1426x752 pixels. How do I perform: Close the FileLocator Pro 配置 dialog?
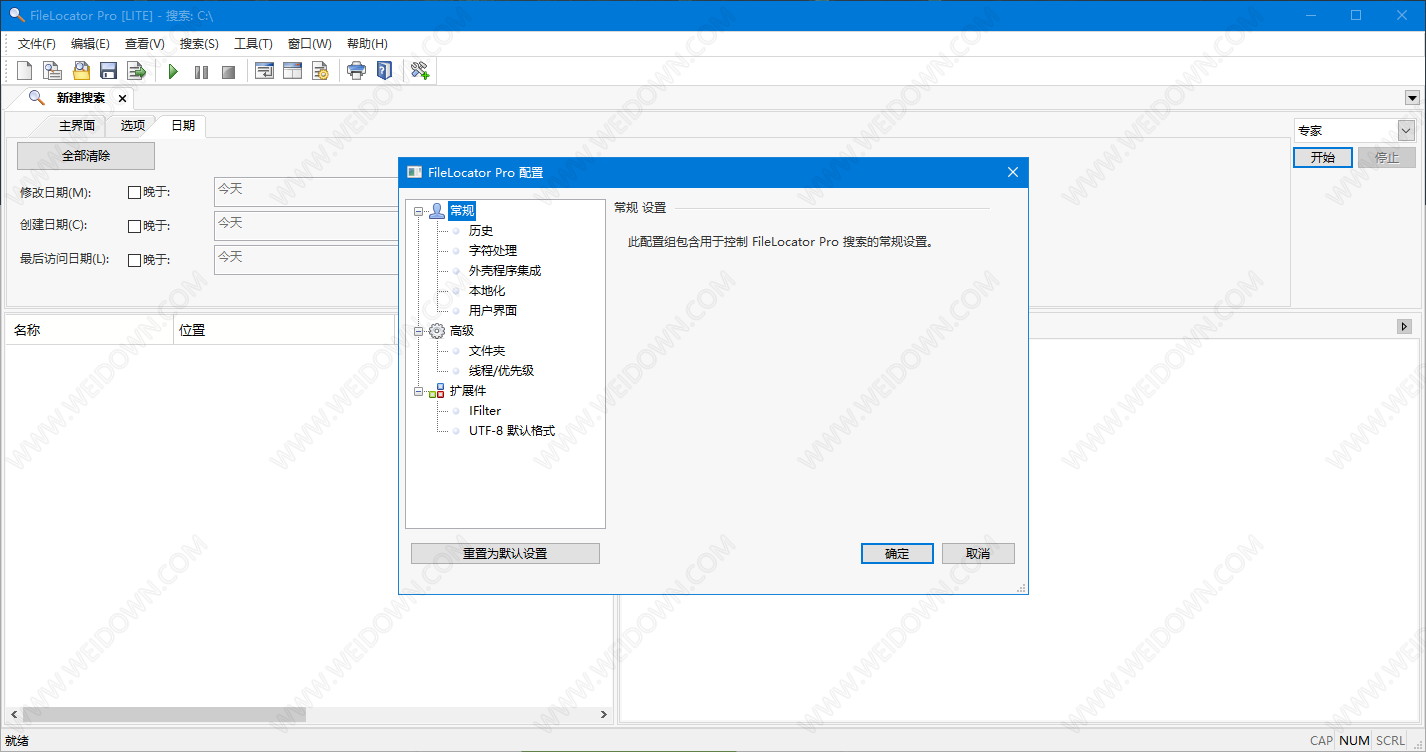[x=1012, y=172]
